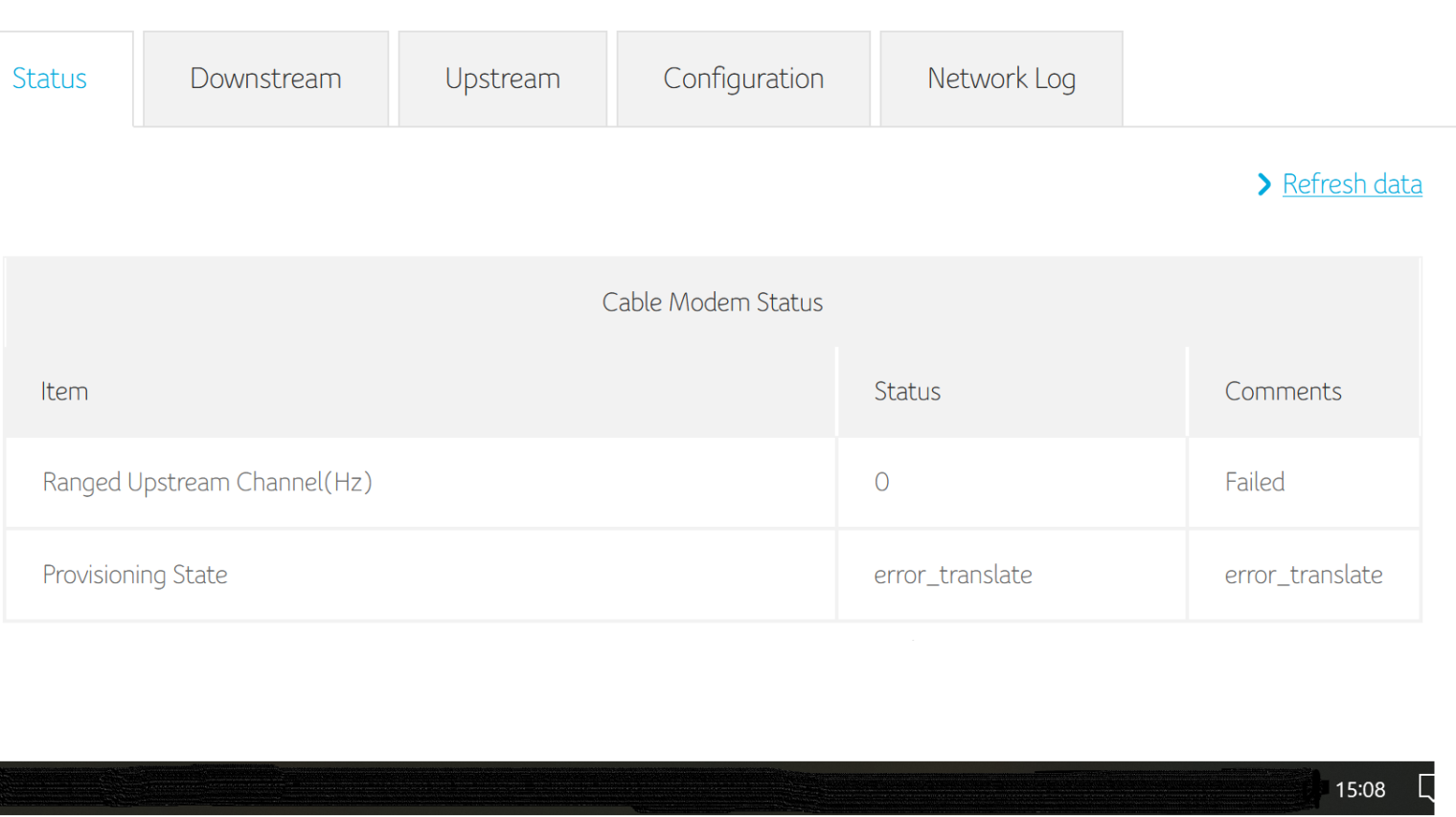This screenshot has width=1456, height=817.
Task: Select the Configuration tab
Action: 743,79
